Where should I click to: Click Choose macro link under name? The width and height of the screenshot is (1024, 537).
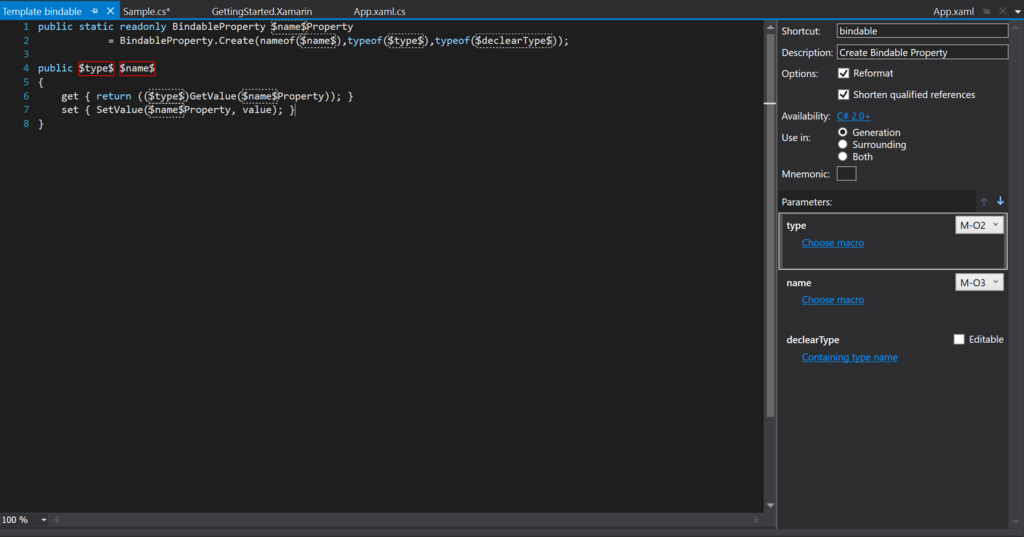[833, 300]
